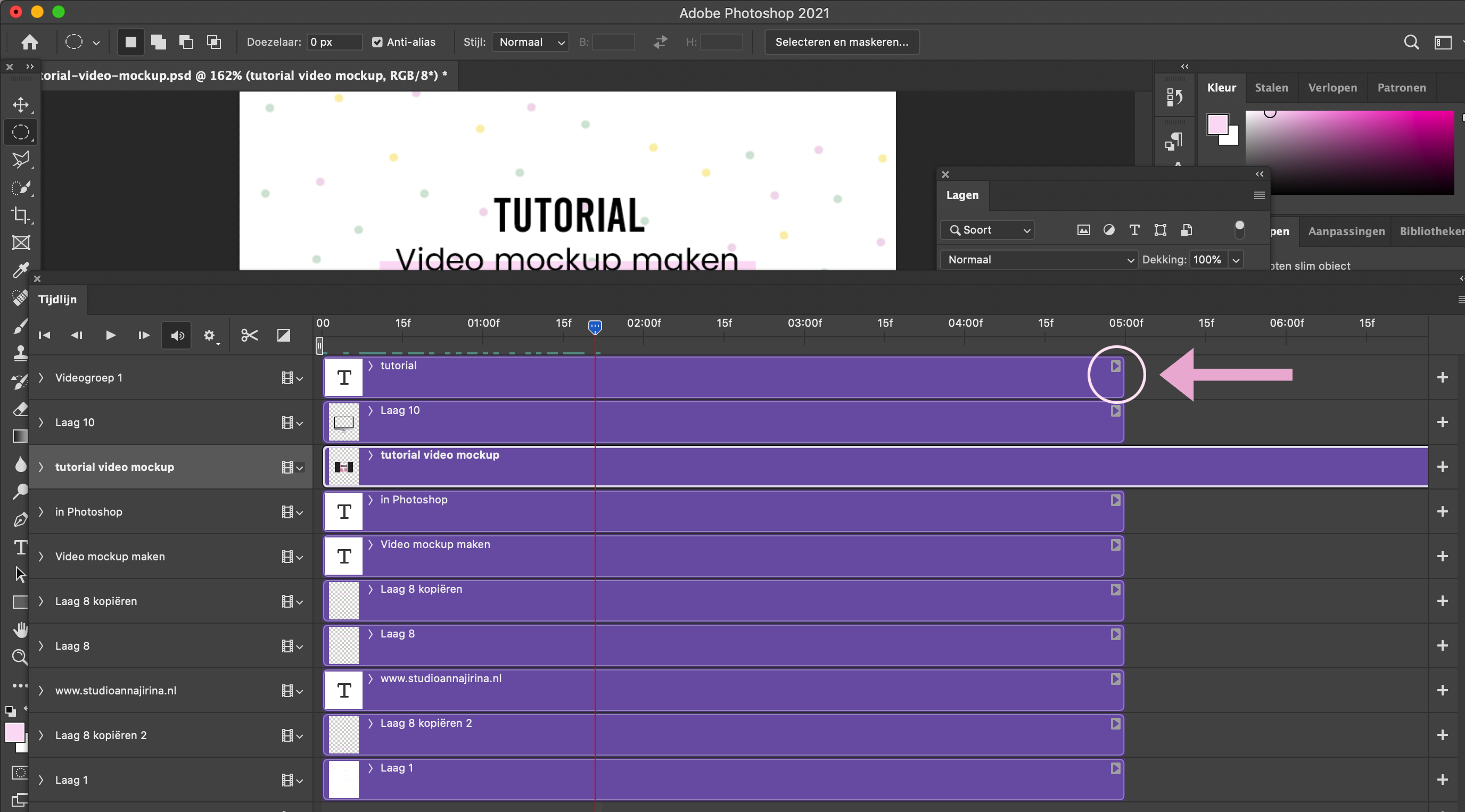Click the foreground color swatch in Kleur panel
Viewport: 1465px width, 812px height.
pyautogui.click(x=1217, y=125)
